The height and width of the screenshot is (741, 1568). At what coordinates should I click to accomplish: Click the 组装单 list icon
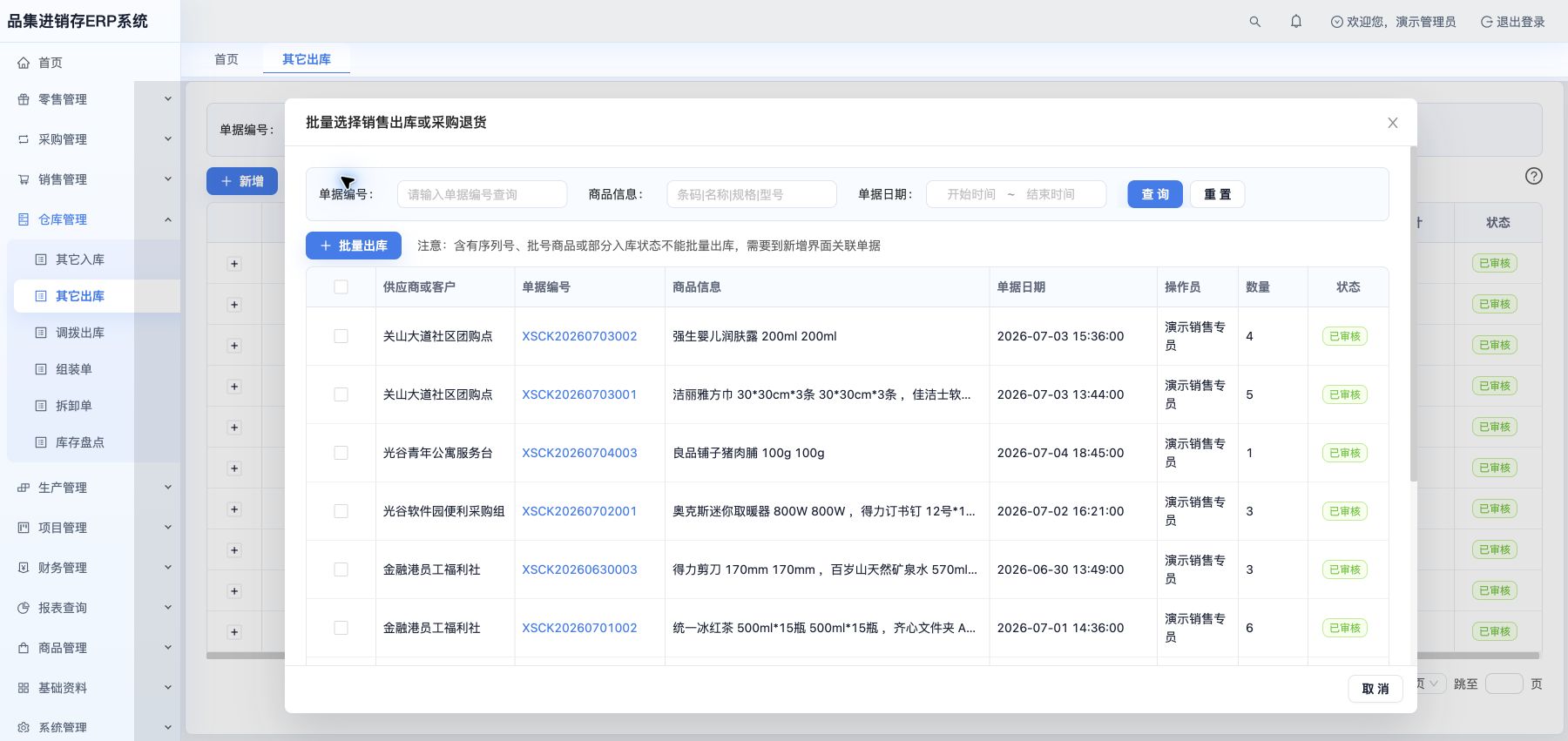pos(41,369)
